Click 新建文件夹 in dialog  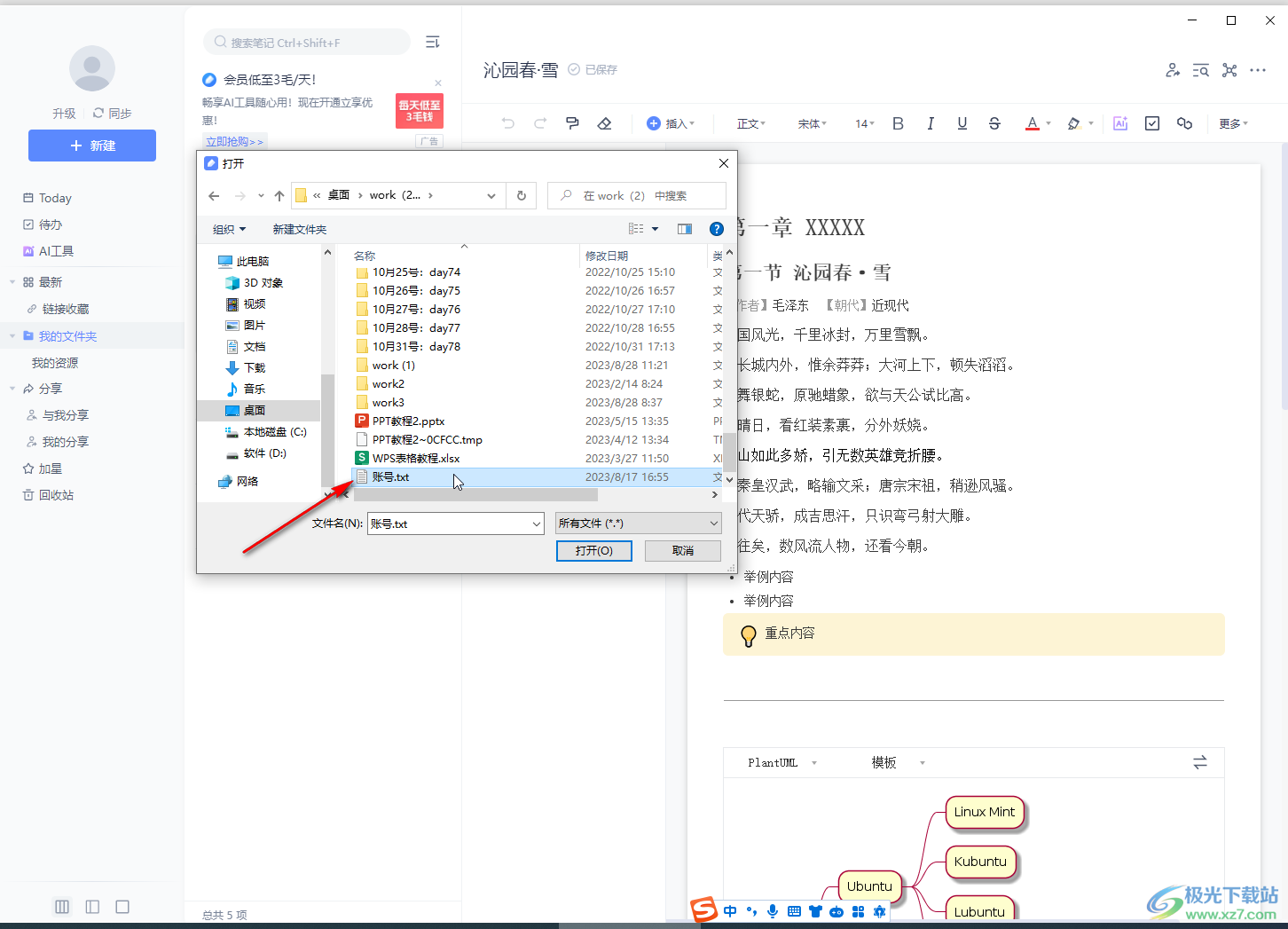point(299,229)
